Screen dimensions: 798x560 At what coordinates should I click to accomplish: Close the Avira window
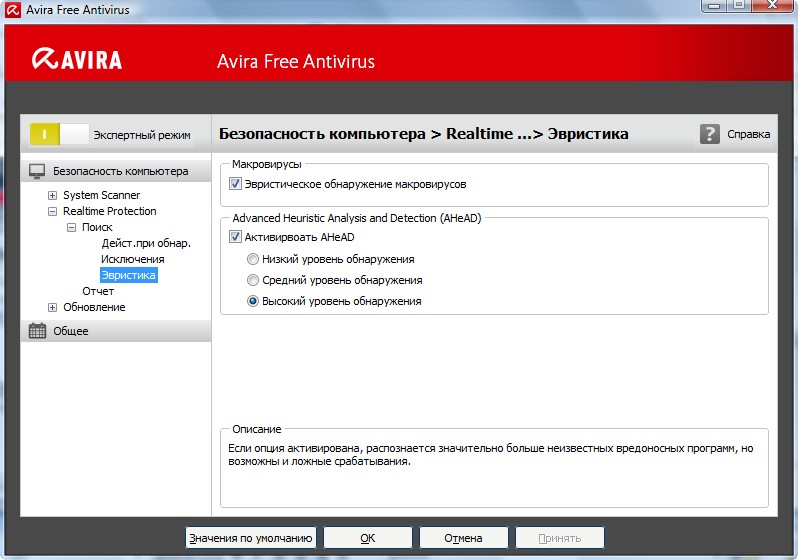point(772,6)
